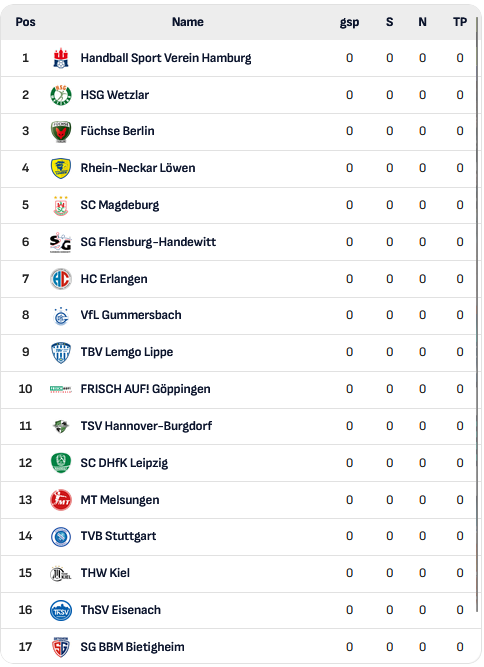Select the HC Erlangen round logo
This screenshot has height=667, width=484.
pyautogui.click(x=61, y=279)
